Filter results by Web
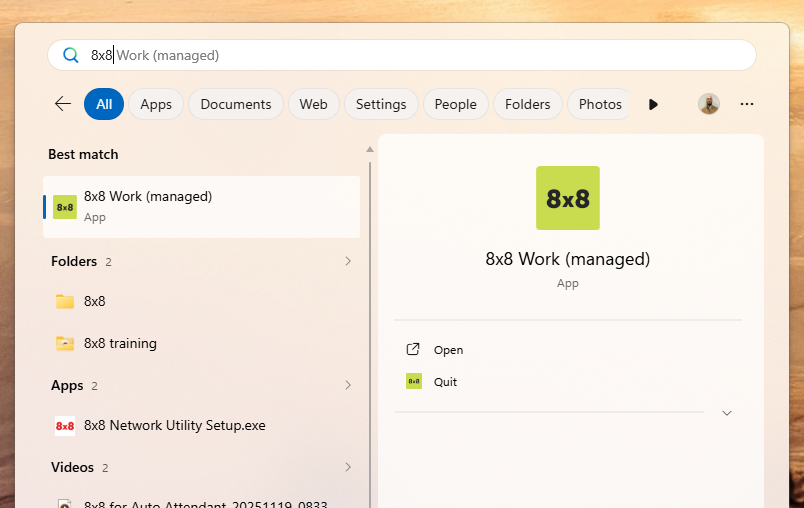This screenshot has width=804, height=508. 313,104
